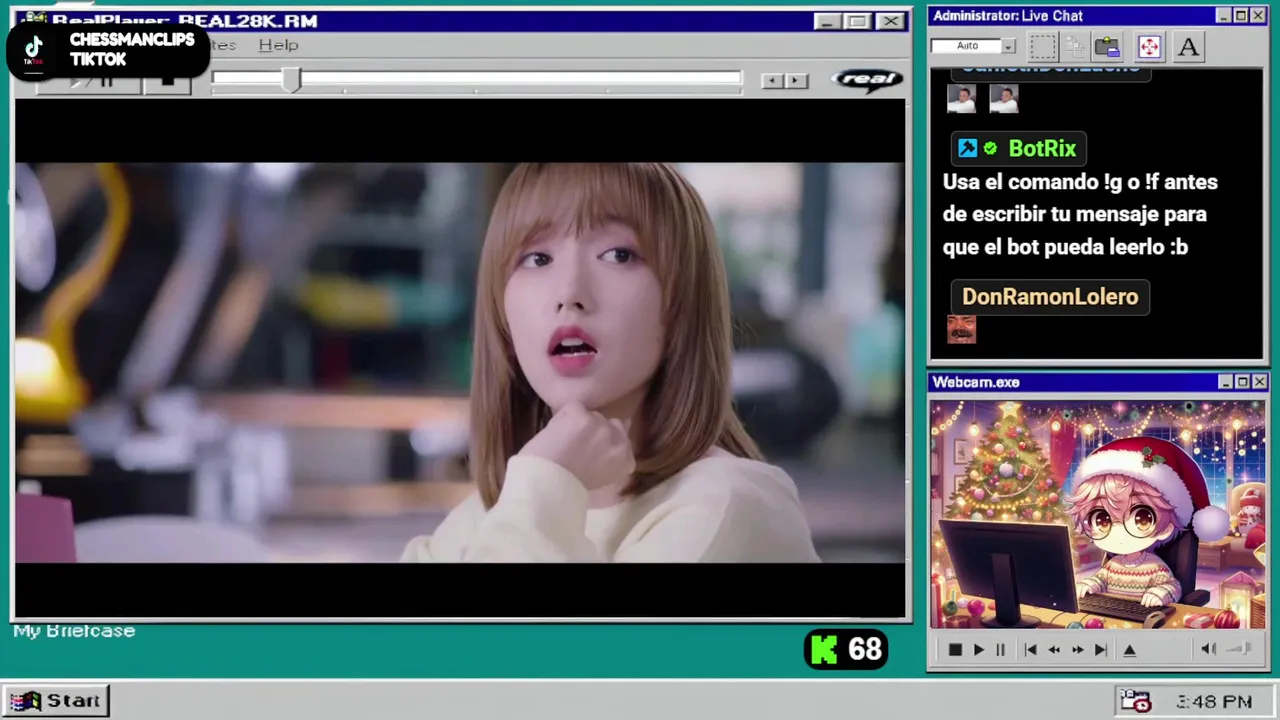Click the BotRix username in chat
Screen dimensions: 1280x720
[1042, 149]
